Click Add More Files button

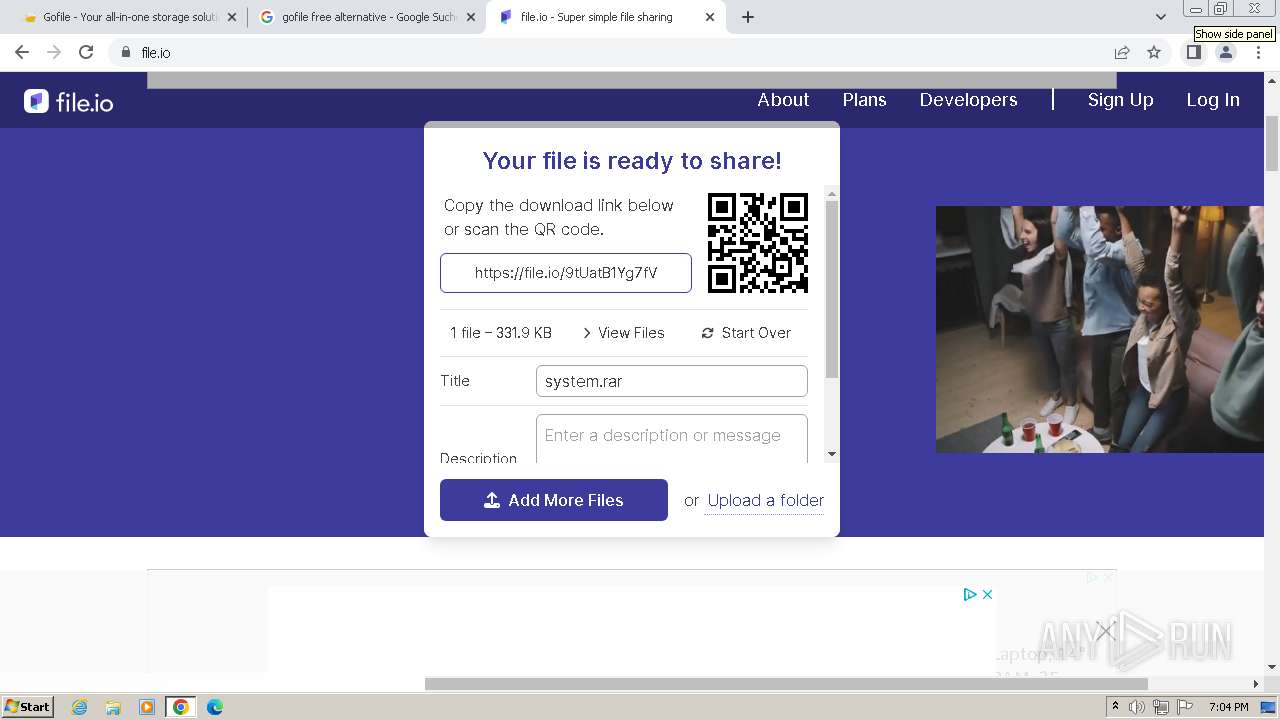point(554,500)
